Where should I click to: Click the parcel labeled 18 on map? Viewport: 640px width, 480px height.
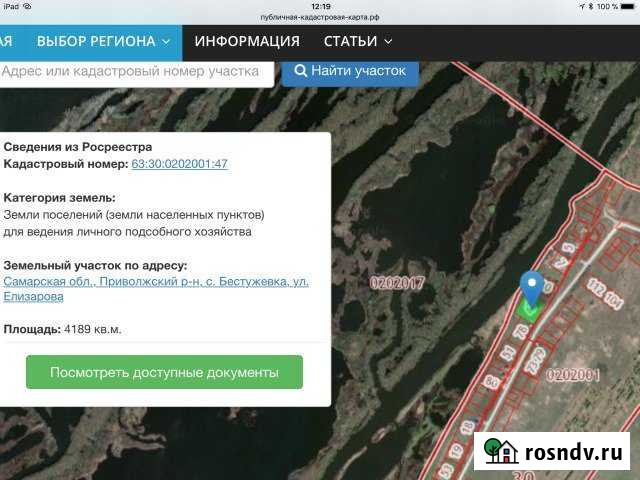point(467,428)
